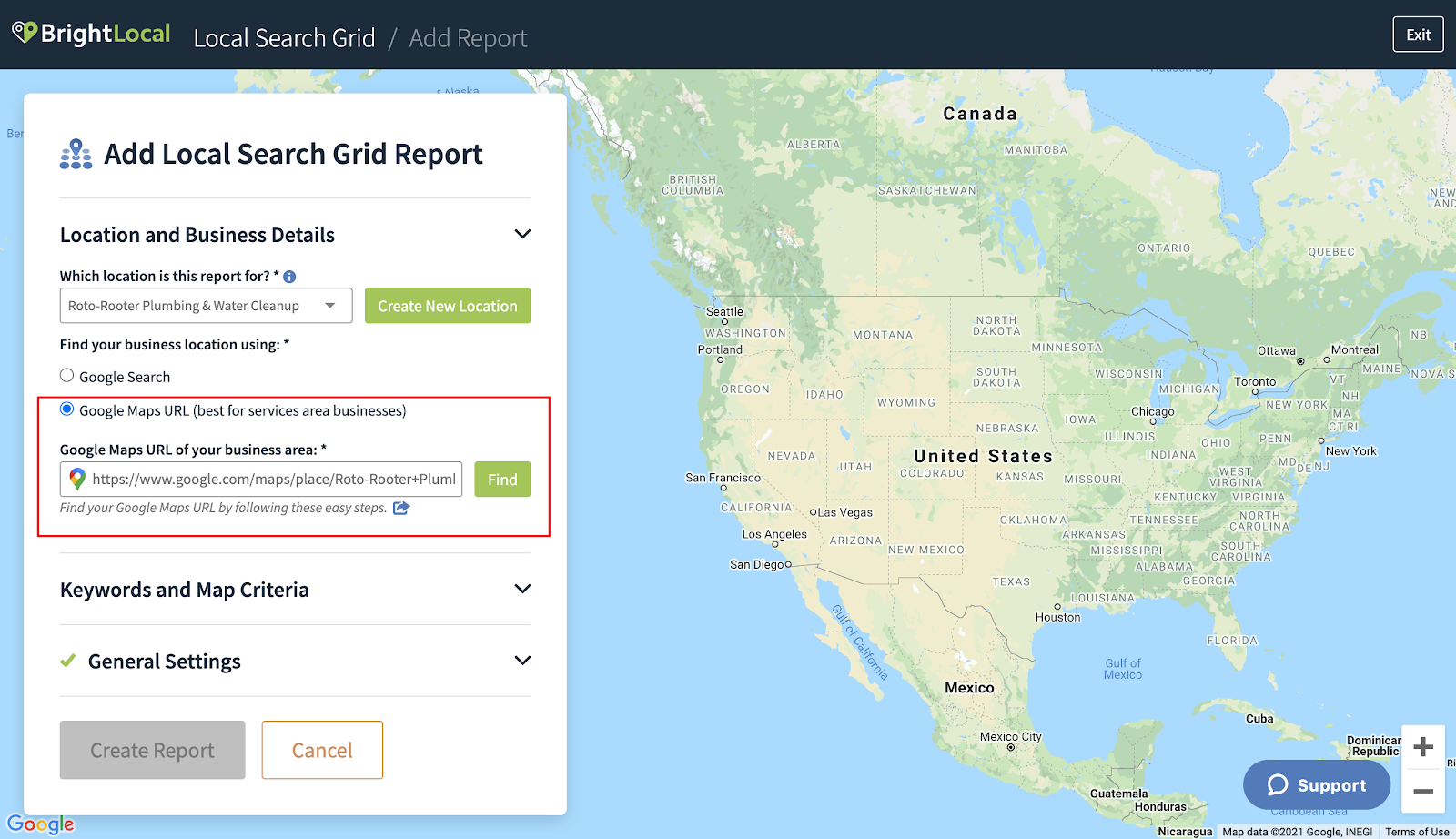The width and height of the screenshot is (1456, 839).
Task: Open the Support chat button
Action: (x=1317, y=784)
